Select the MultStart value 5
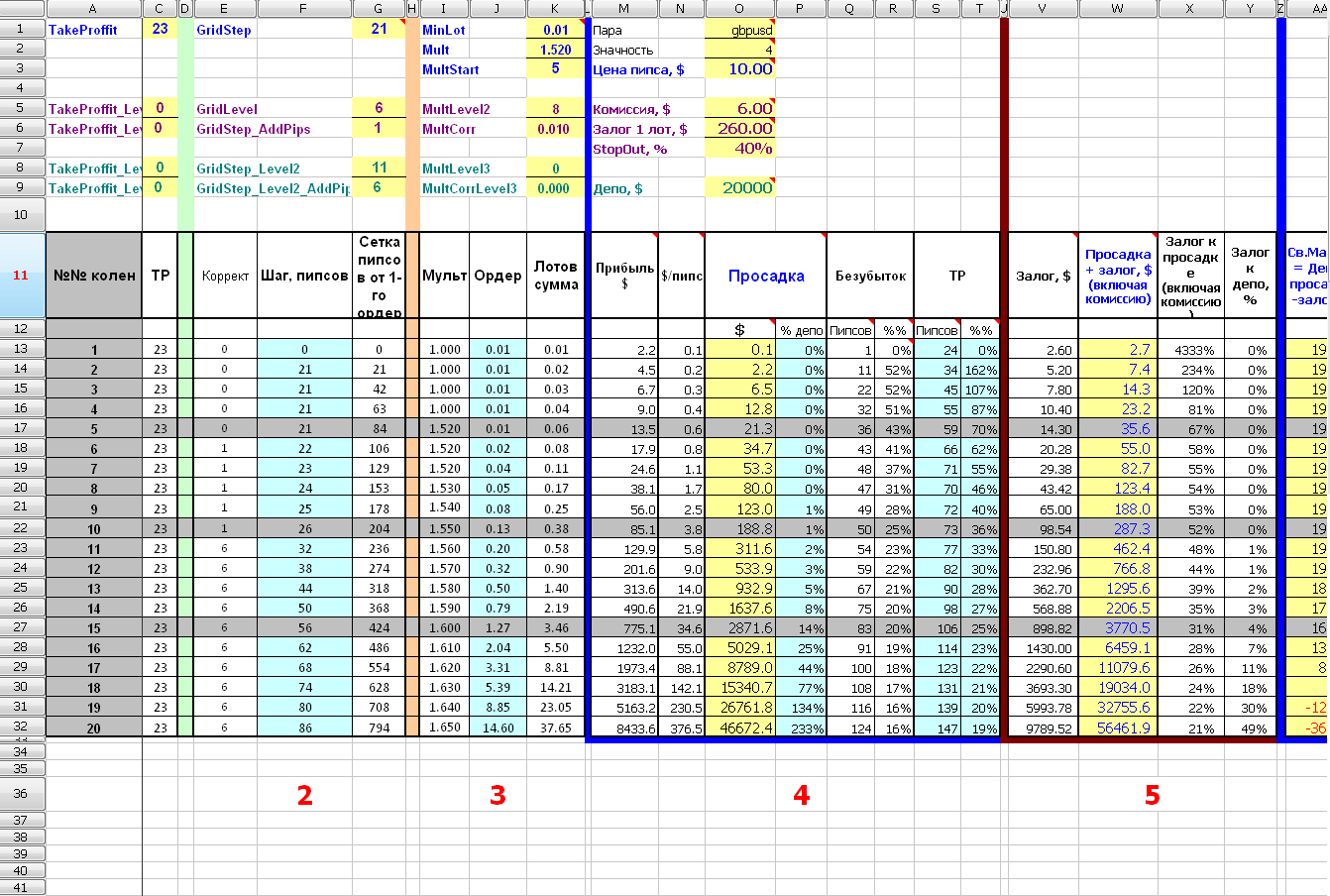Screen dimensions: 1330x896 coord(556,69)
